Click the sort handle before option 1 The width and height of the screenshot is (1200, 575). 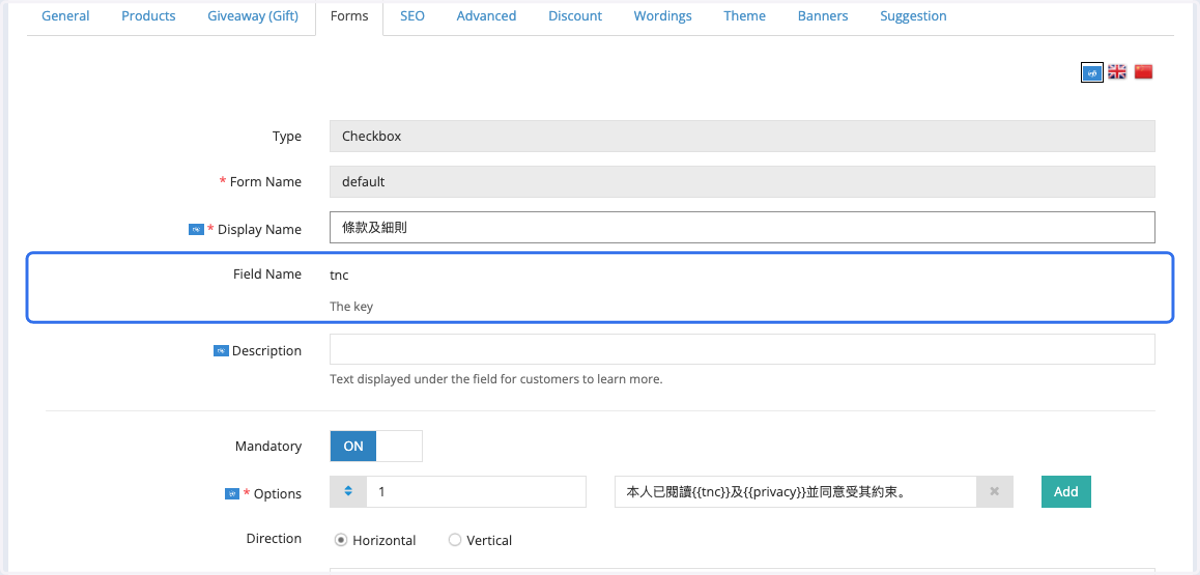tap(348, 492)
